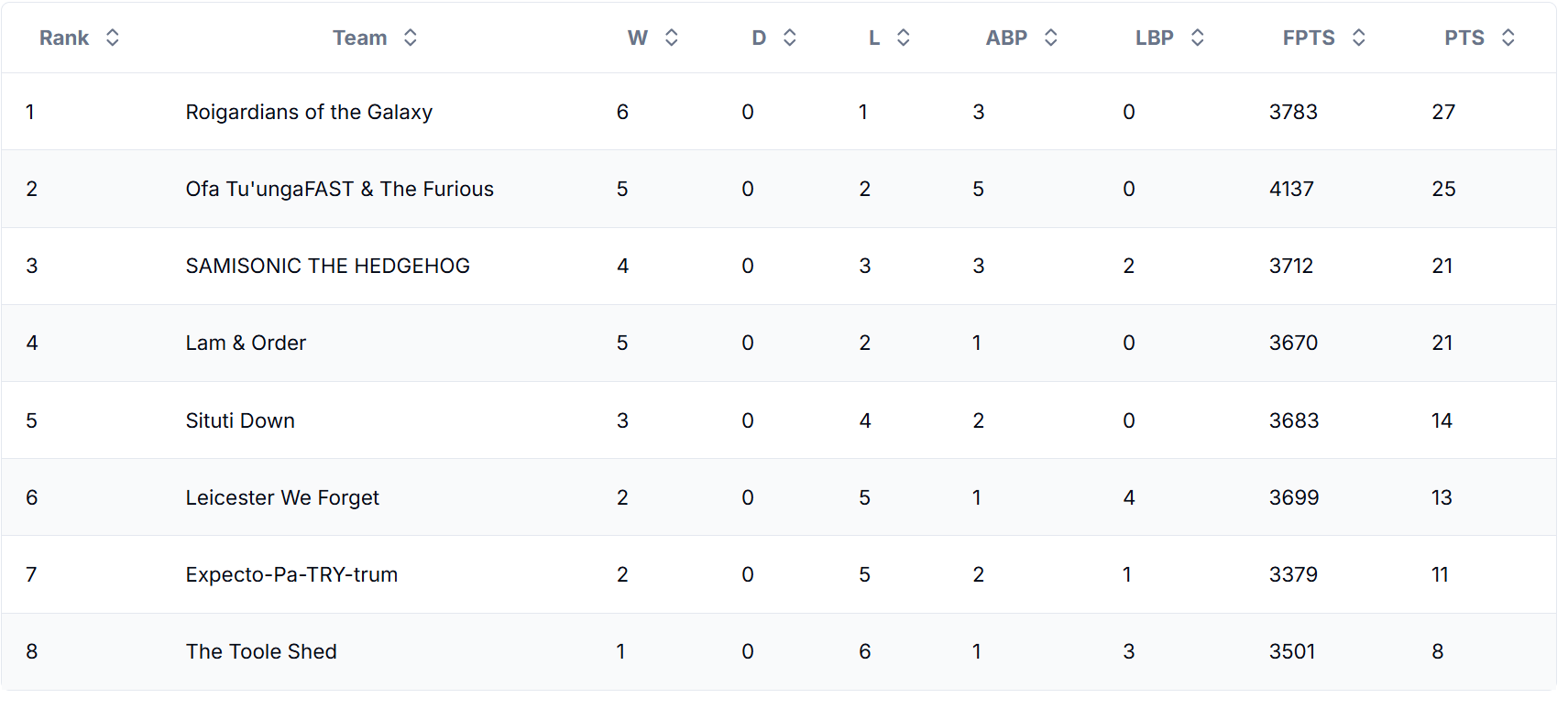Image resolution: width=1568 pixels, height=709 pixels.
Task: Click the LBP column sort arrows
Action: [1198, 38]
